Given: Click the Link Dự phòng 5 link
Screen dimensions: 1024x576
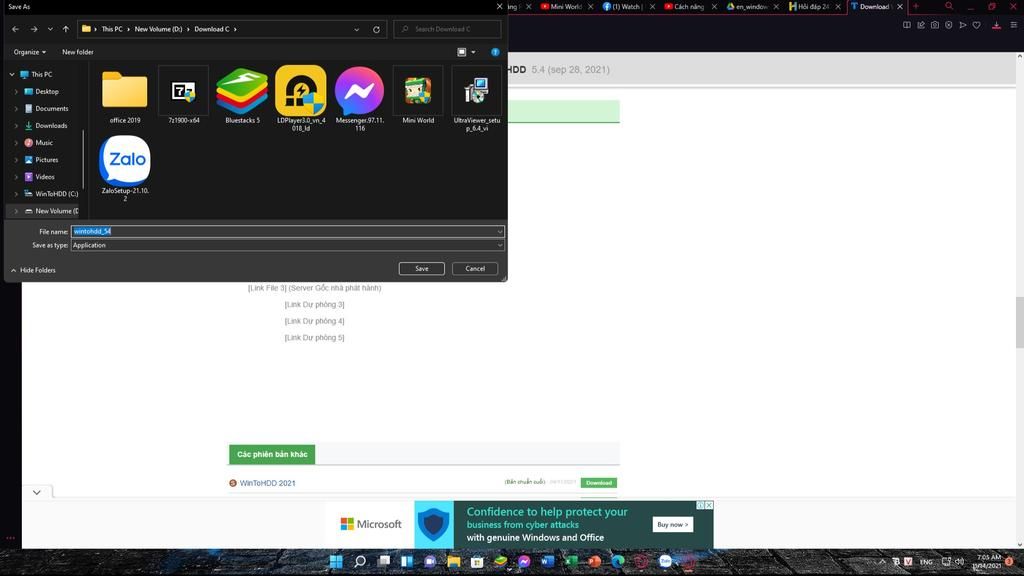Looking at the screenshot, I should pyautogui.click(x=314, y=337).
